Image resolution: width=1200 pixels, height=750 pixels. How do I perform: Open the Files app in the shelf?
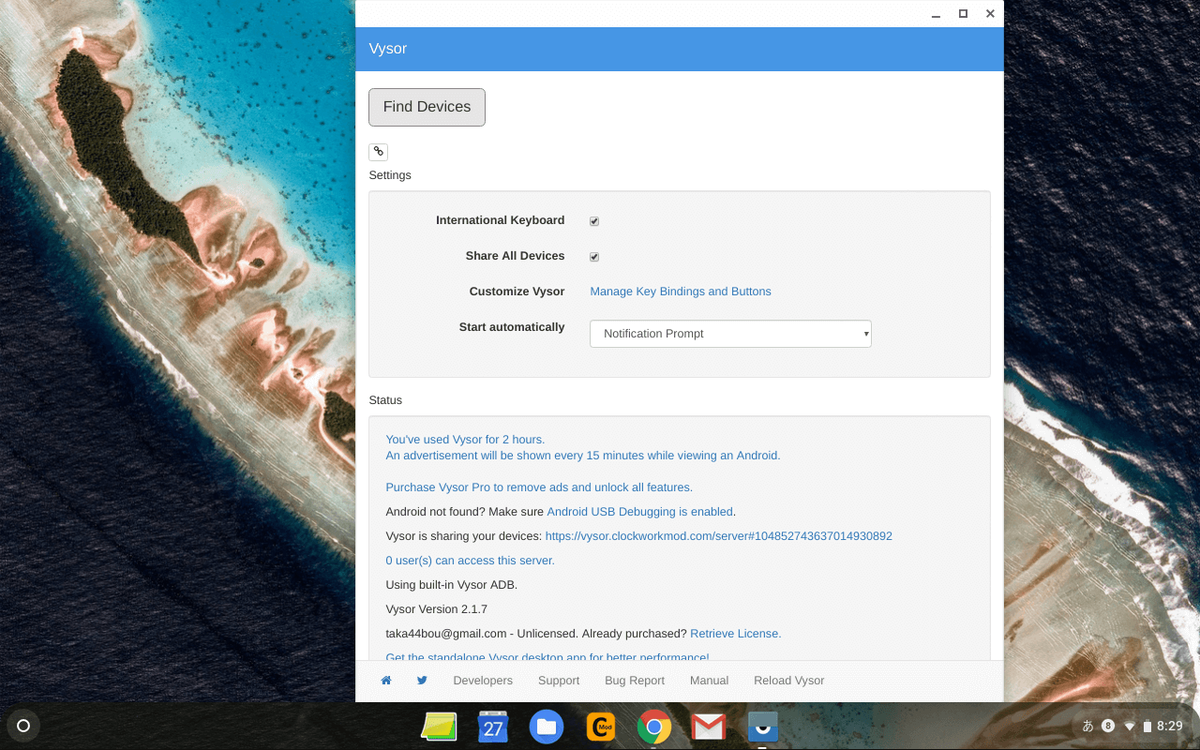(x=546, y=726)
